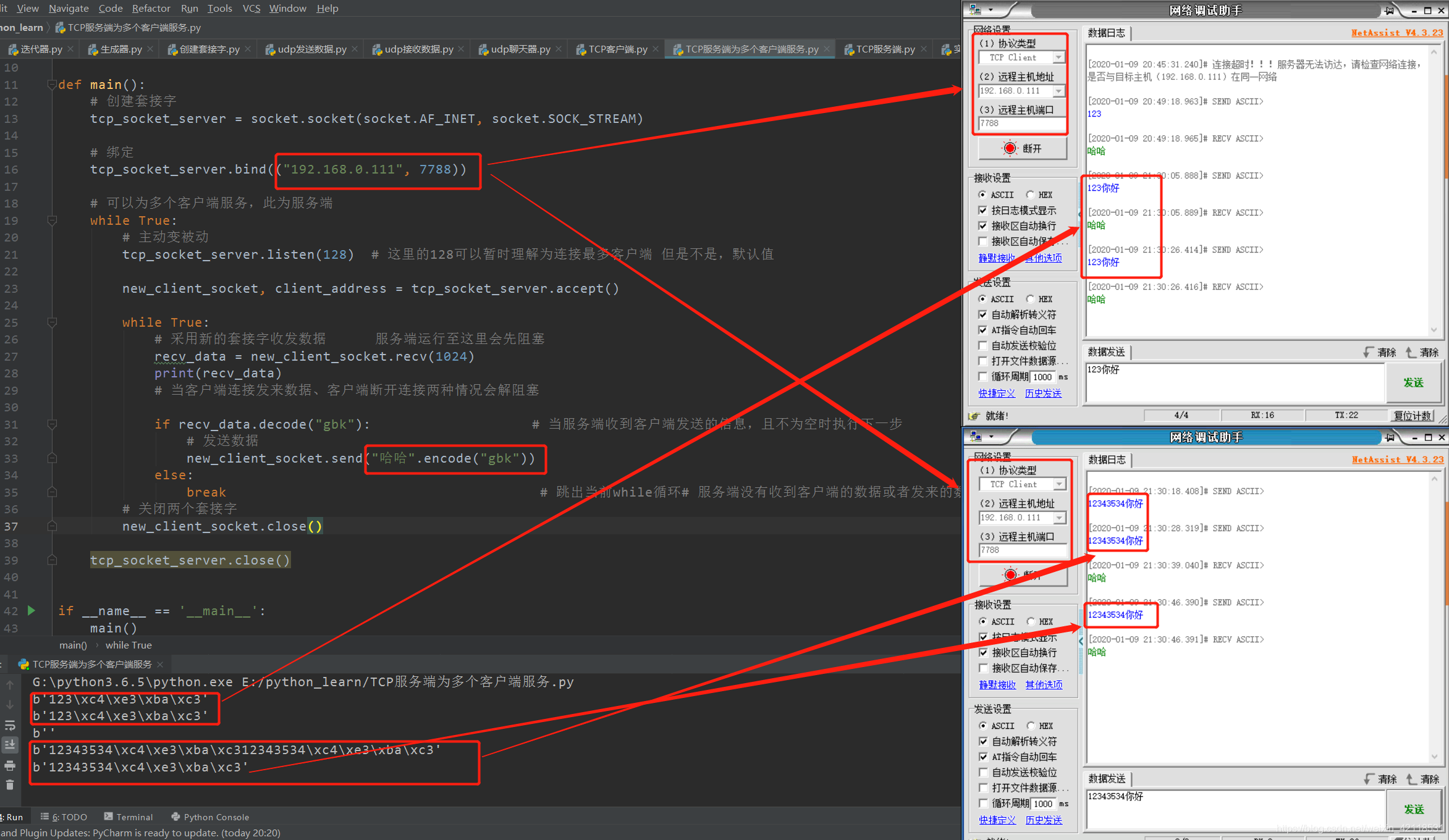The image size is (1449, 840).
Task: Click green 发送 button in upper NetAssist
Action: coord(1413,382)
